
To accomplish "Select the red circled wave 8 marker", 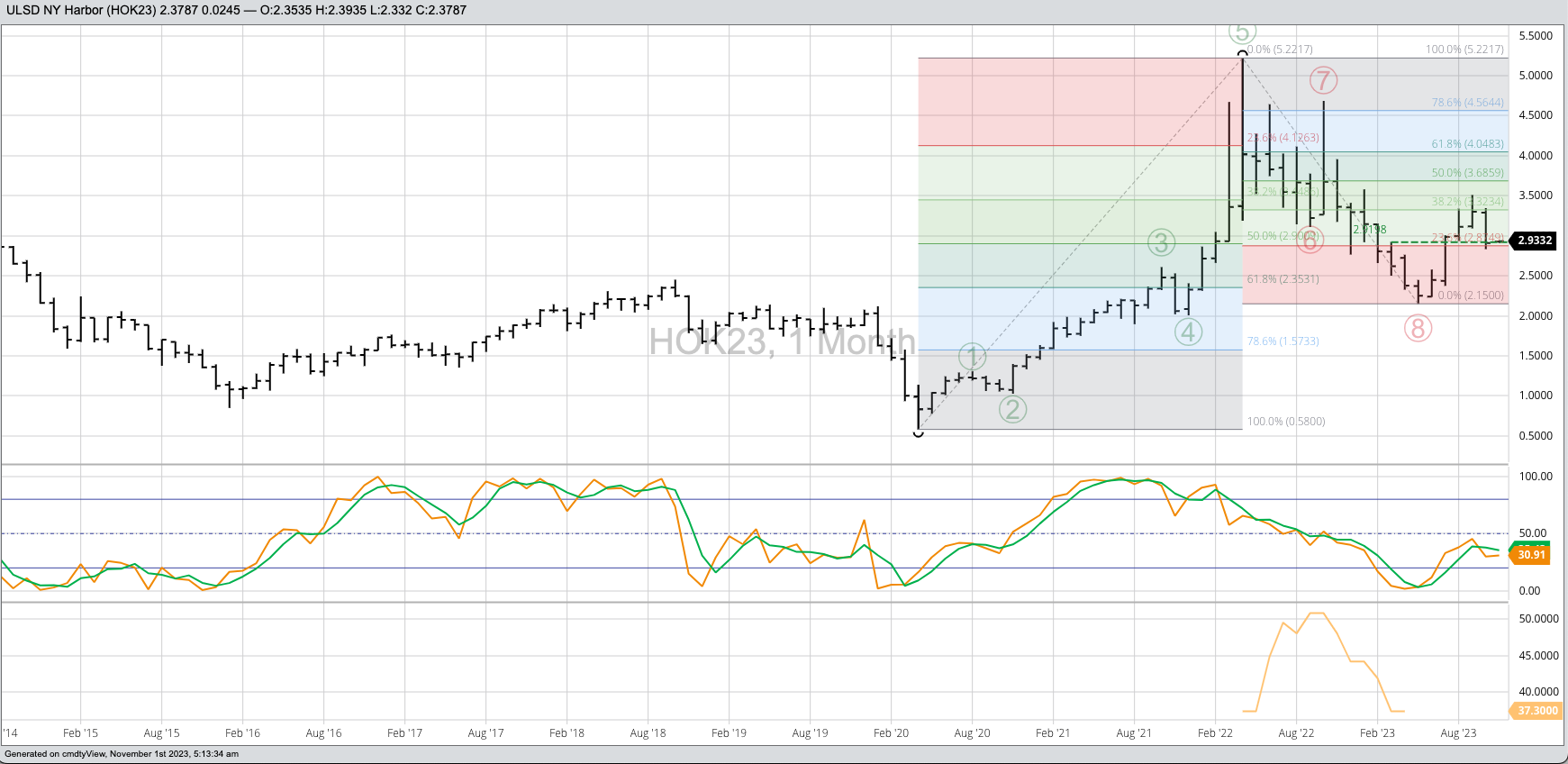I will [1418, 328].
